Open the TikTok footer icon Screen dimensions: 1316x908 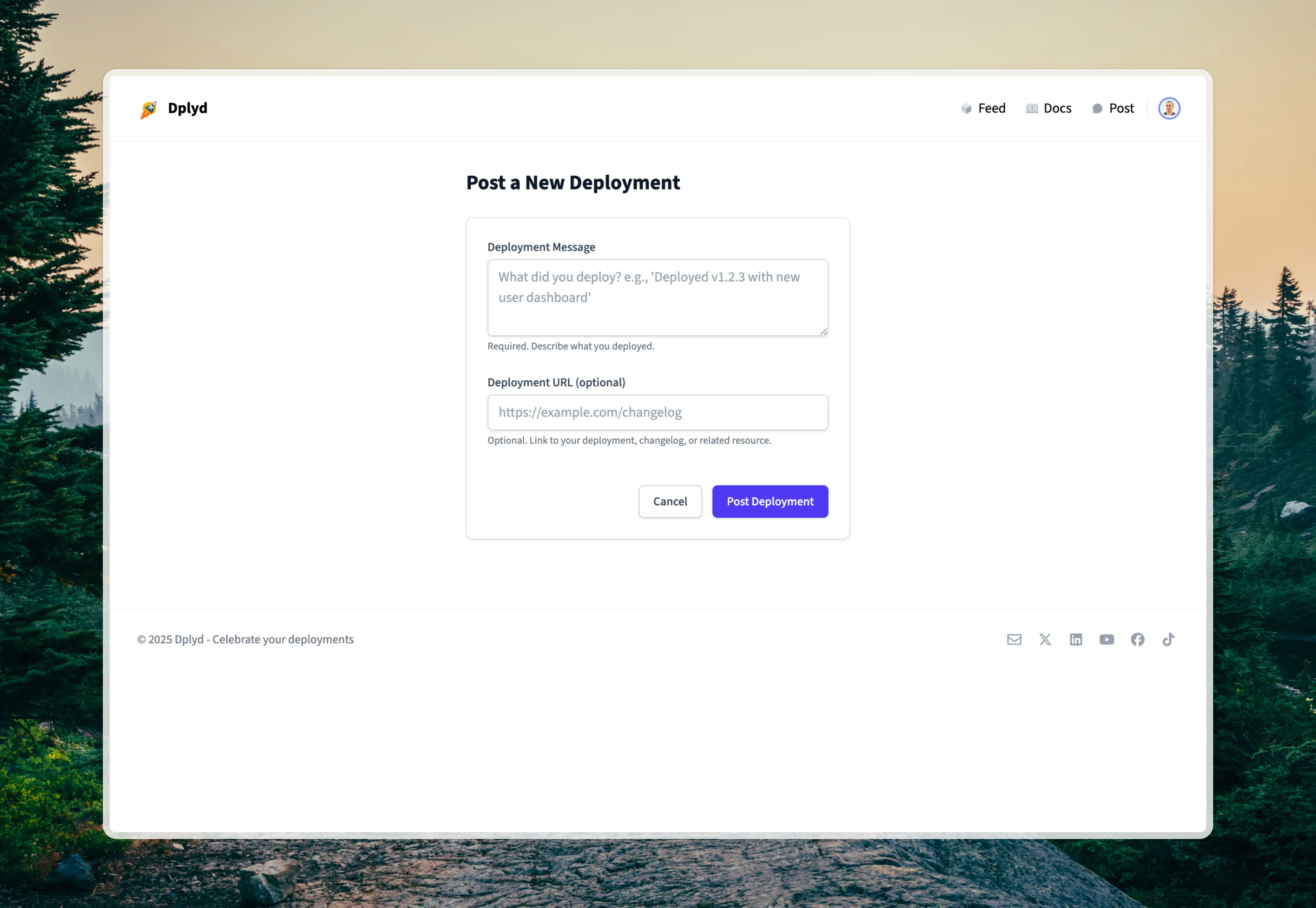coord(1169,639)
